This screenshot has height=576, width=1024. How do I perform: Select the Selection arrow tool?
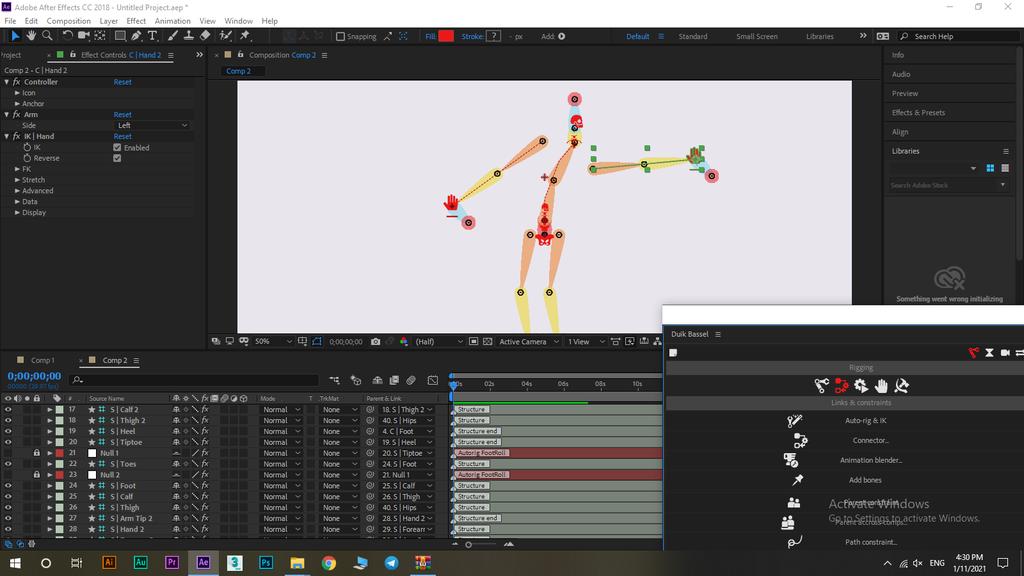pos(15,36)
